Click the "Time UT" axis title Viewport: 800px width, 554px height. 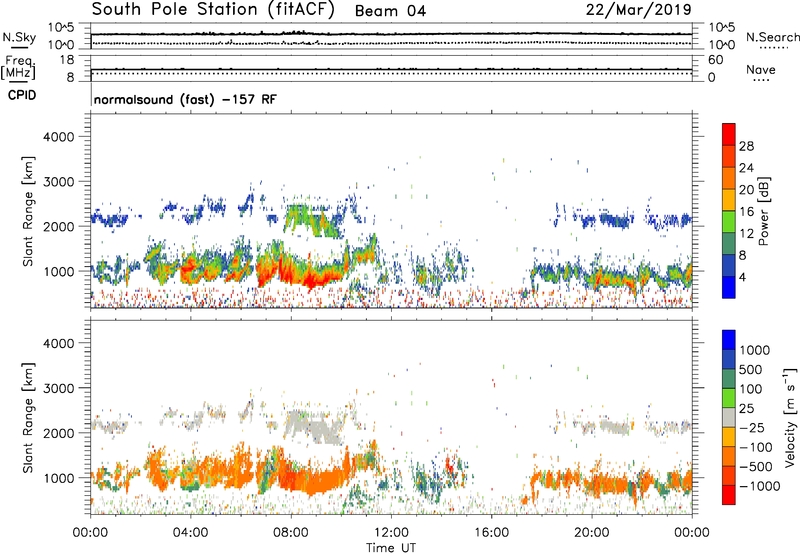391,548
